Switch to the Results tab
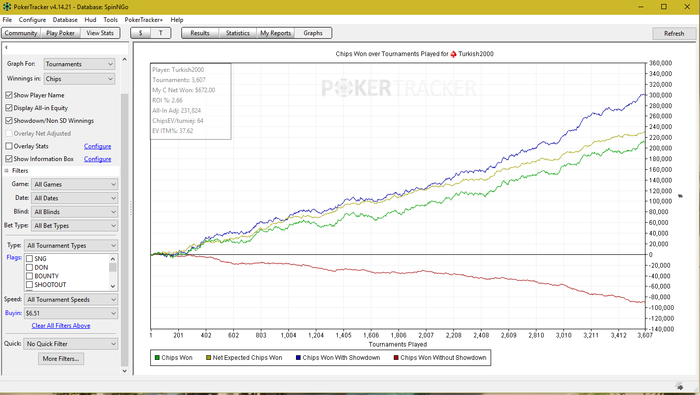Image resolution: width=700 pixels, height=395 pixels. click(200, 33)
